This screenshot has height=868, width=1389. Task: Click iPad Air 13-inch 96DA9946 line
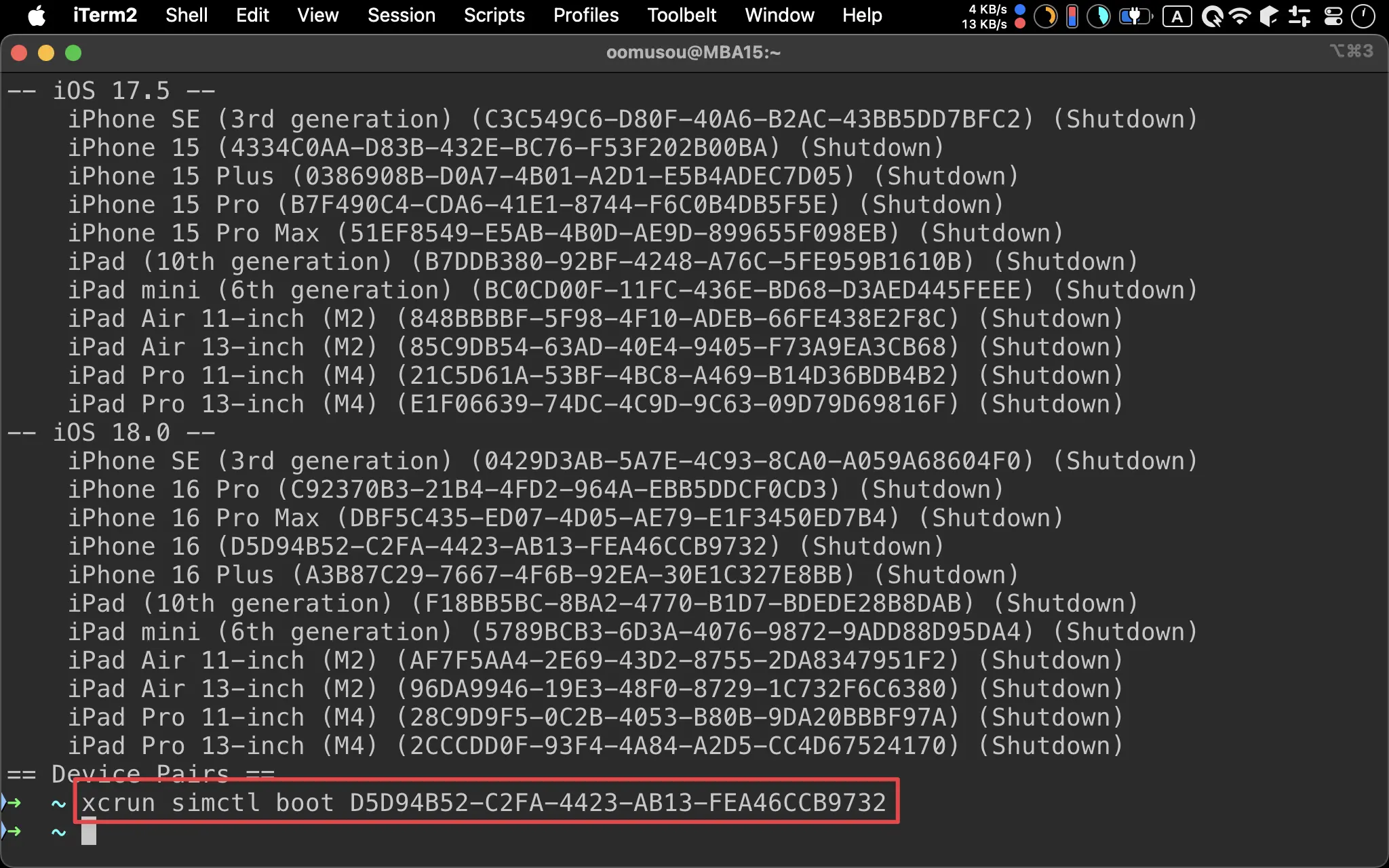[x=595, y=689]
